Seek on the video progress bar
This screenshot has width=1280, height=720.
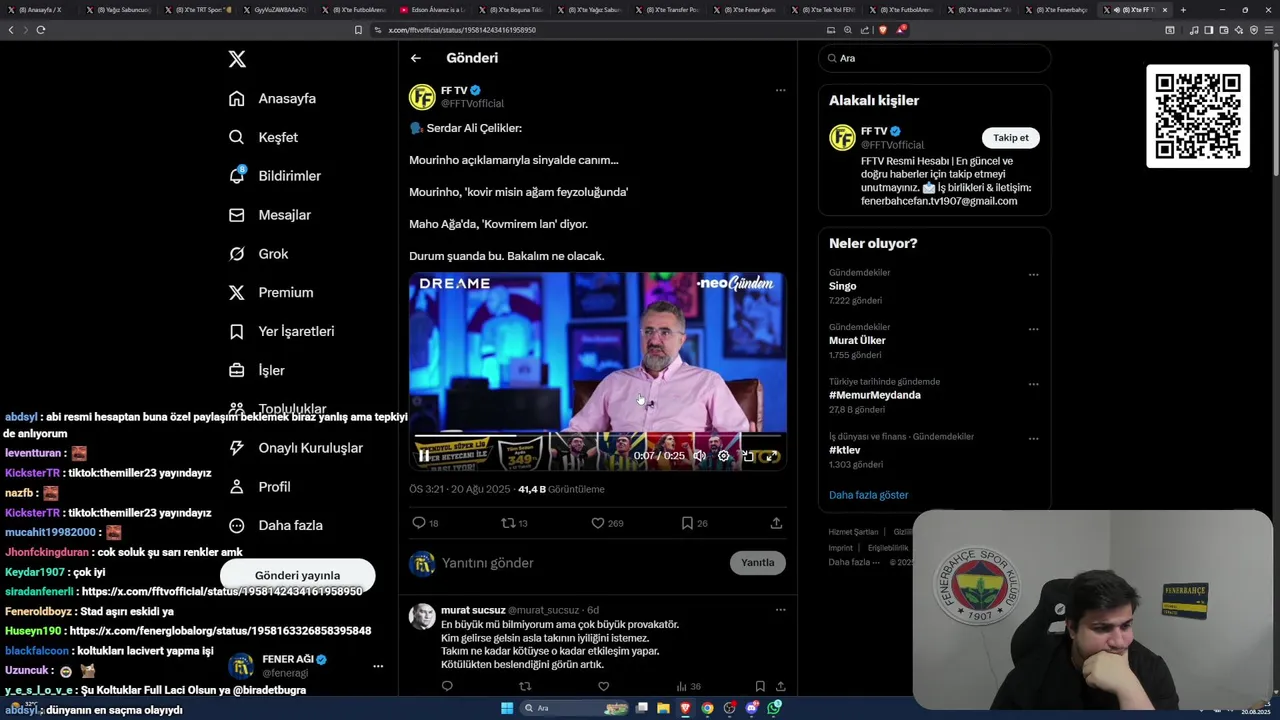click(597, 436)
